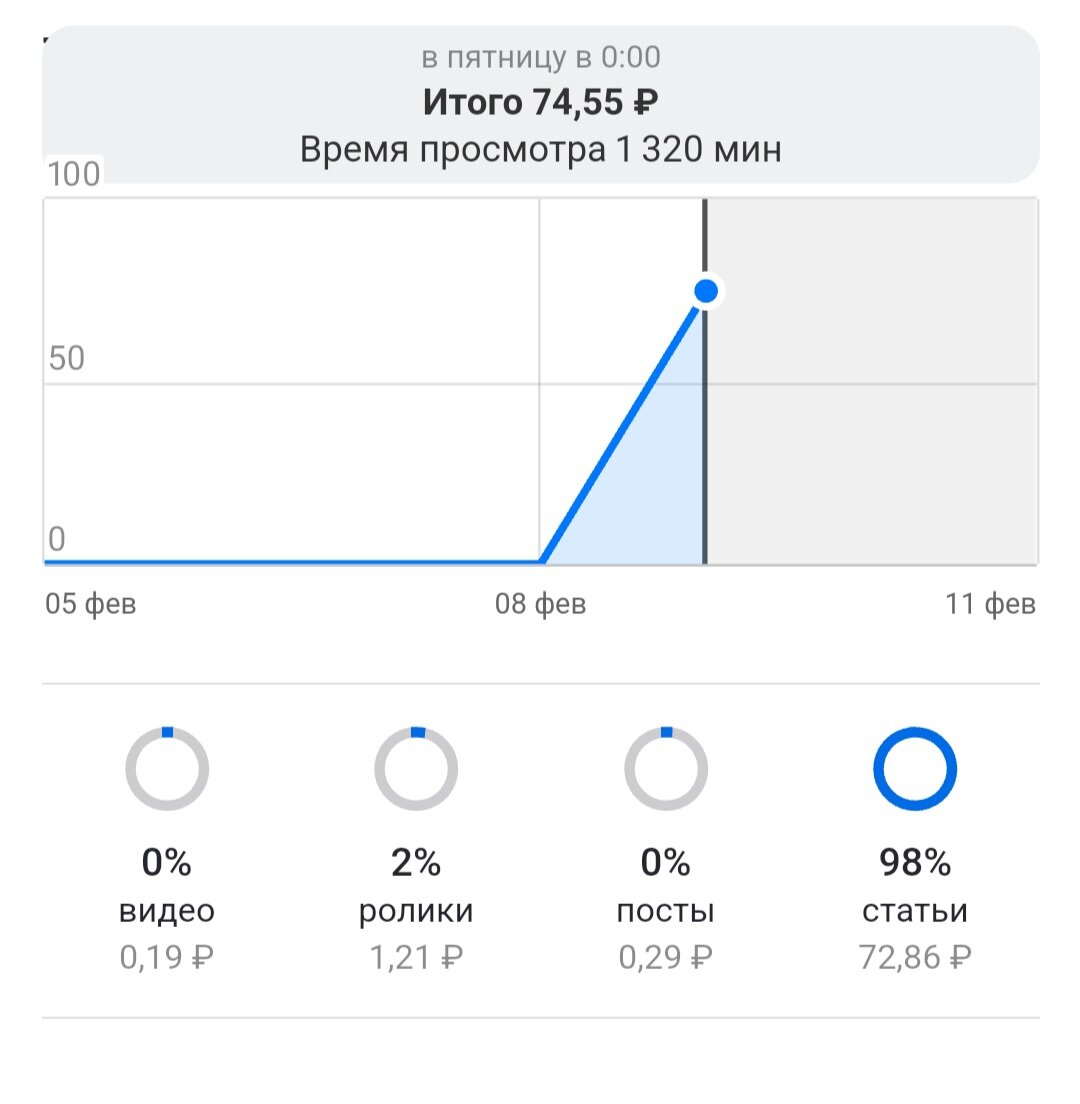
Task: Select the 05 фев date label
Action: 91,604
